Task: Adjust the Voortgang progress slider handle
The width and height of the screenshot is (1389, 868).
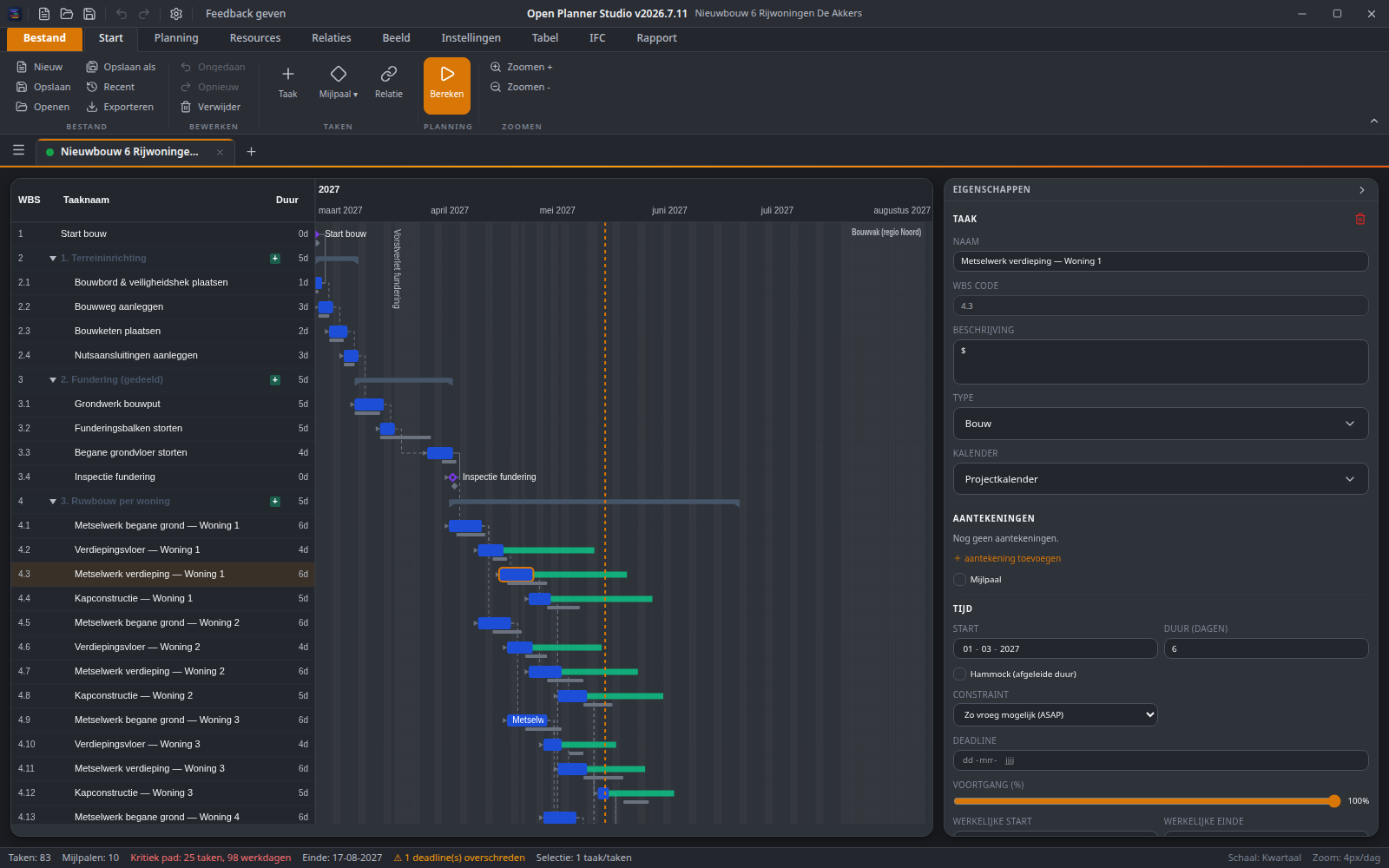Action: tap(1334, 801)
